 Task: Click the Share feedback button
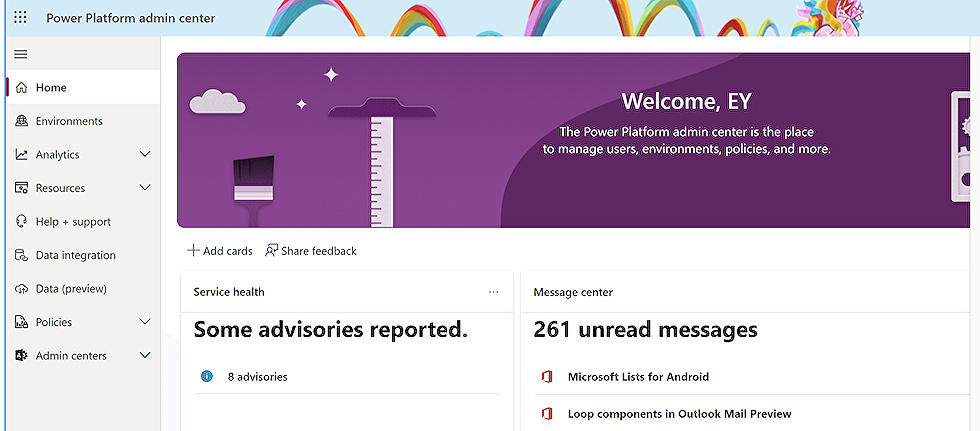click(x=311, y=250)
